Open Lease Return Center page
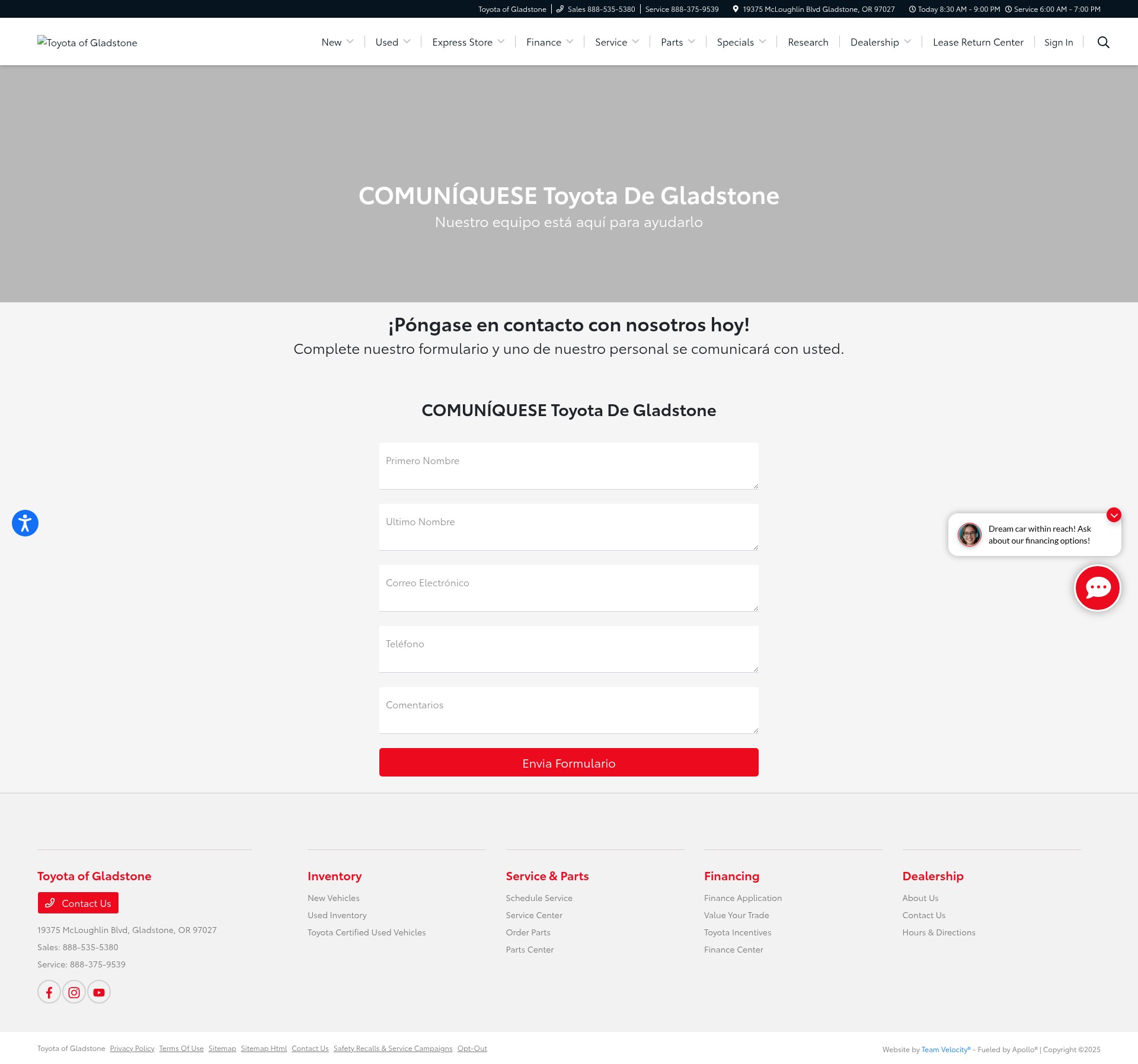Image resolution: width=1138 pixels, height=1064 pixels. 978,42
